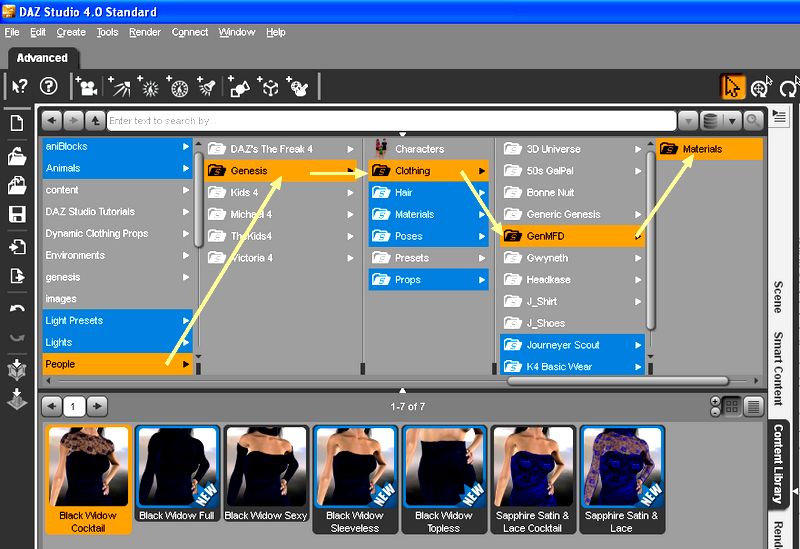The image size is (800, 549).
Task: Open the database options dropdown arrow
Action: click(732, 121)
